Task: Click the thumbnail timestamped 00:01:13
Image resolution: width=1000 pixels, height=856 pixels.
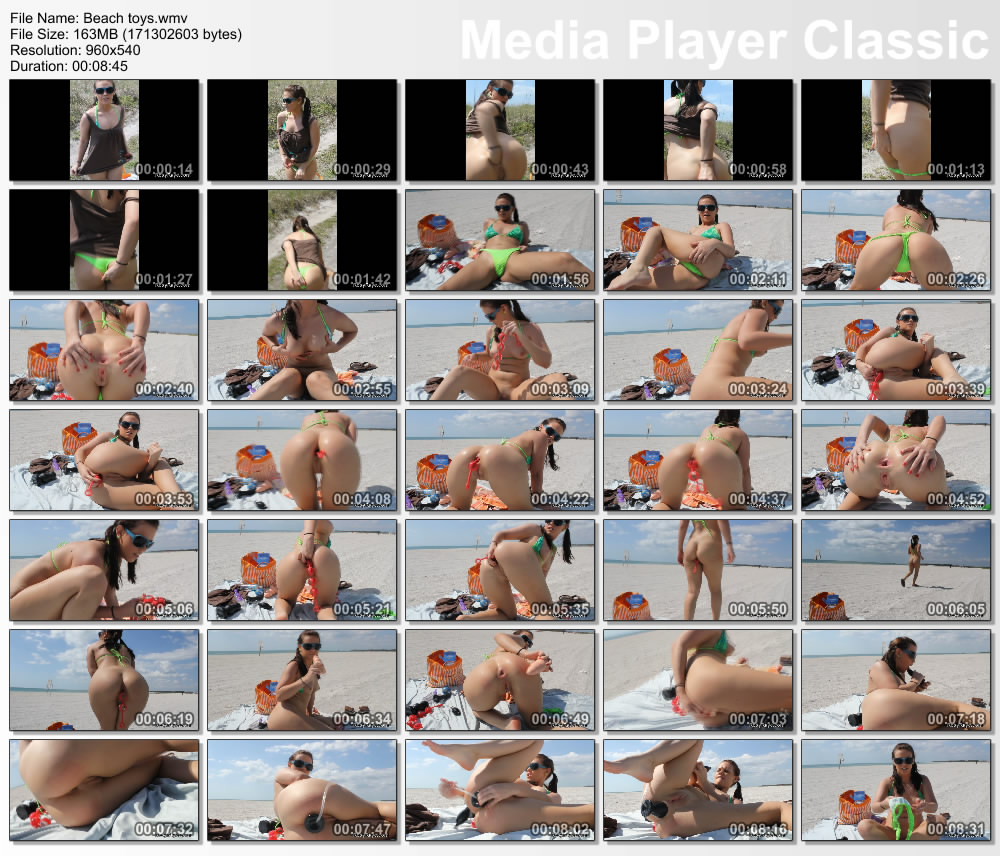Action: pos(896,130)
